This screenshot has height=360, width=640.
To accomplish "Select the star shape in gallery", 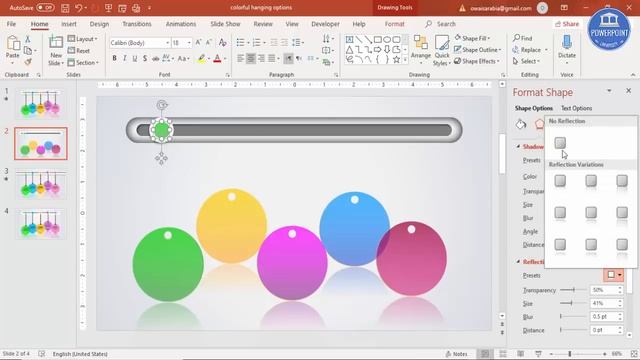I will click(396, 60).
